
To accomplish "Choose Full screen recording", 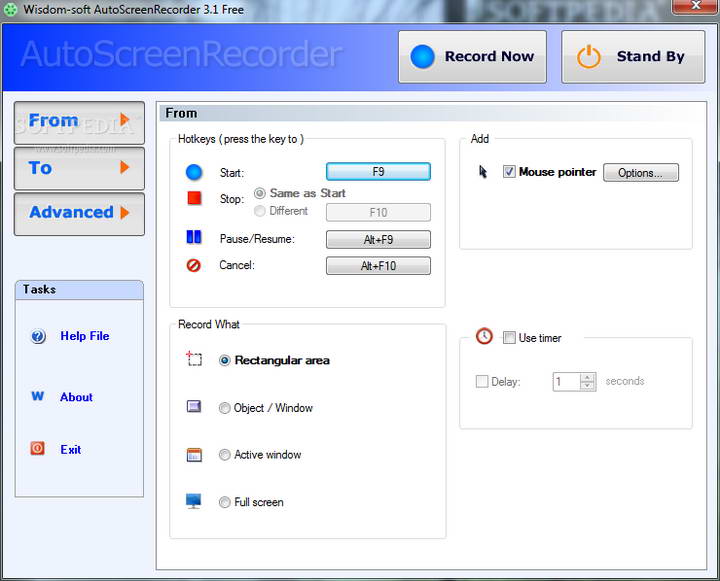I will (225, 502).
